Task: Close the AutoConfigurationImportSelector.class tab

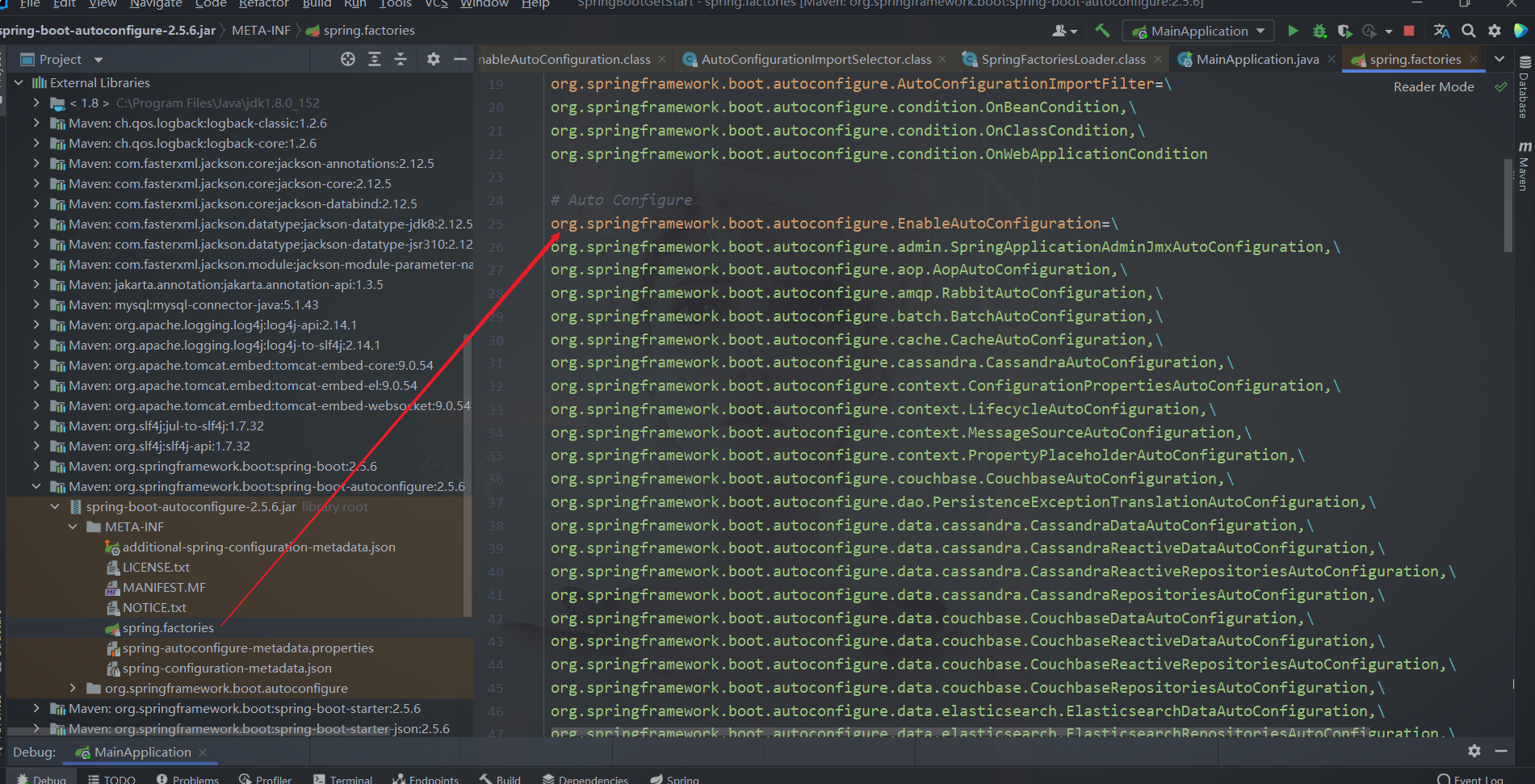Action: click(x=944, y=59)
